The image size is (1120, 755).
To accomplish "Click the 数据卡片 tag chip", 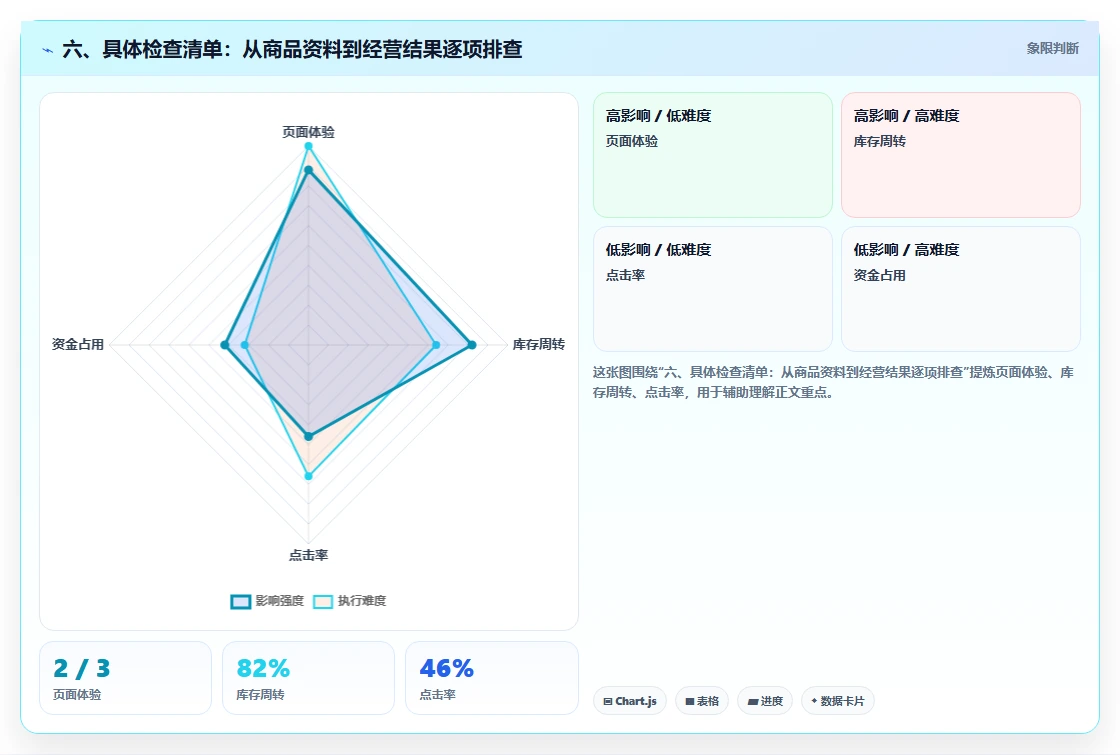I will (x=838, y=701).
